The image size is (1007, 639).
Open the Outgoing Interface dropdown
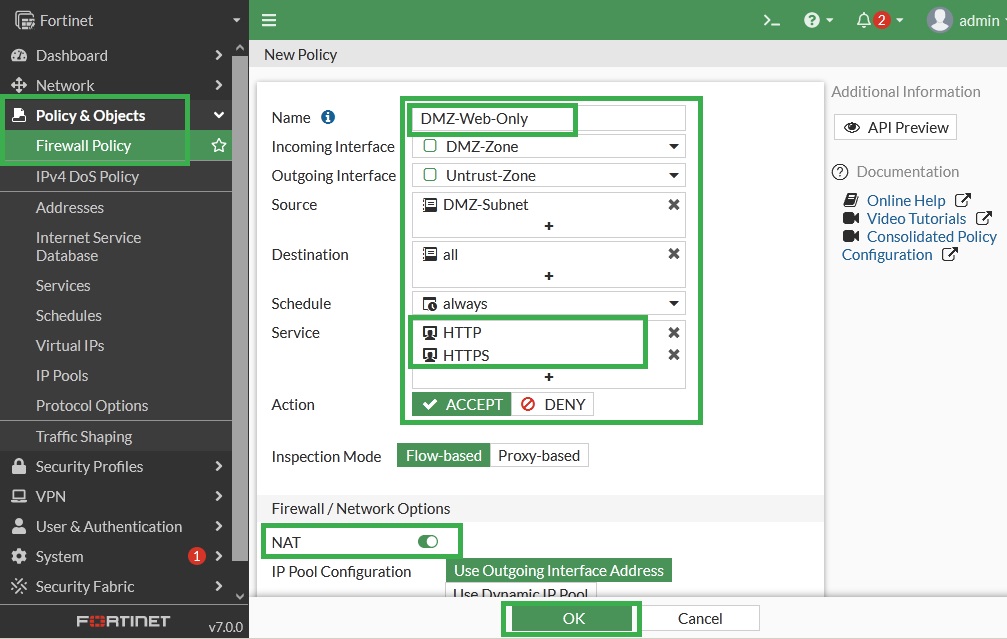coord(548,175)
